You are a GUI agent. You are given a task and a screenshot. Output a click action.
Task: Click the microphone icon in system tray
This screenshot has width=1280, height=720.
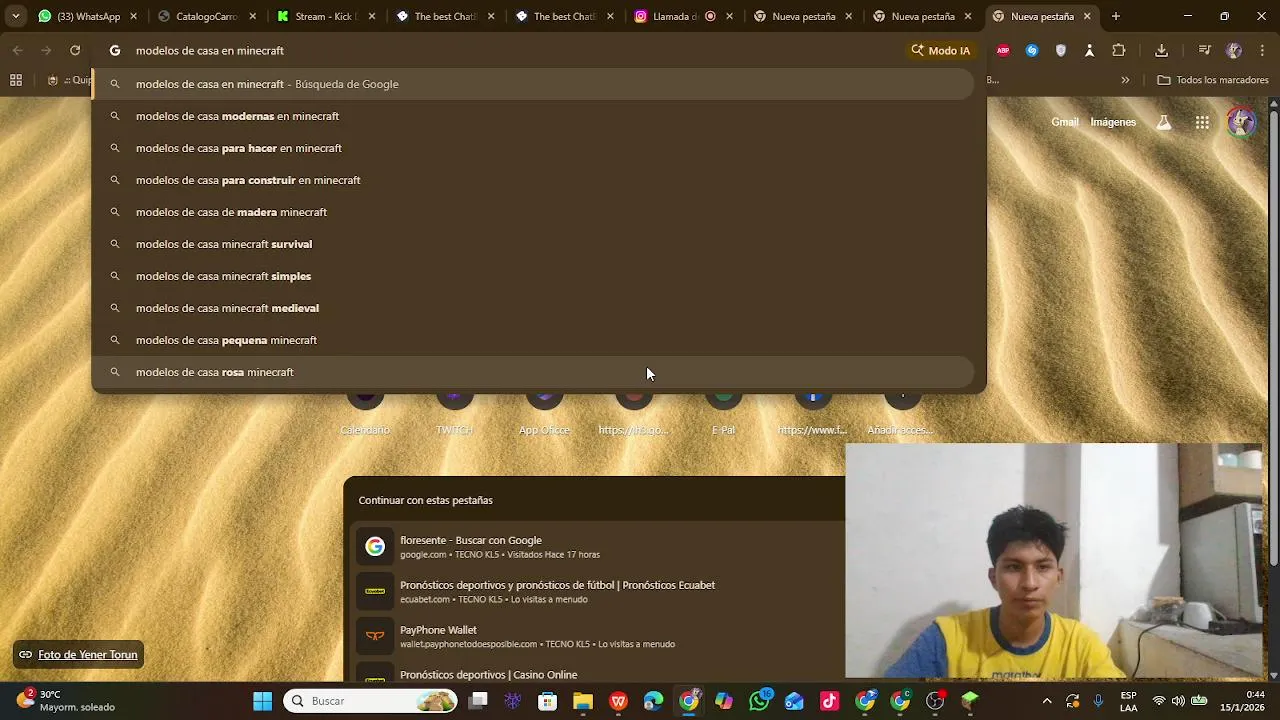click(x=1098, y=701)
